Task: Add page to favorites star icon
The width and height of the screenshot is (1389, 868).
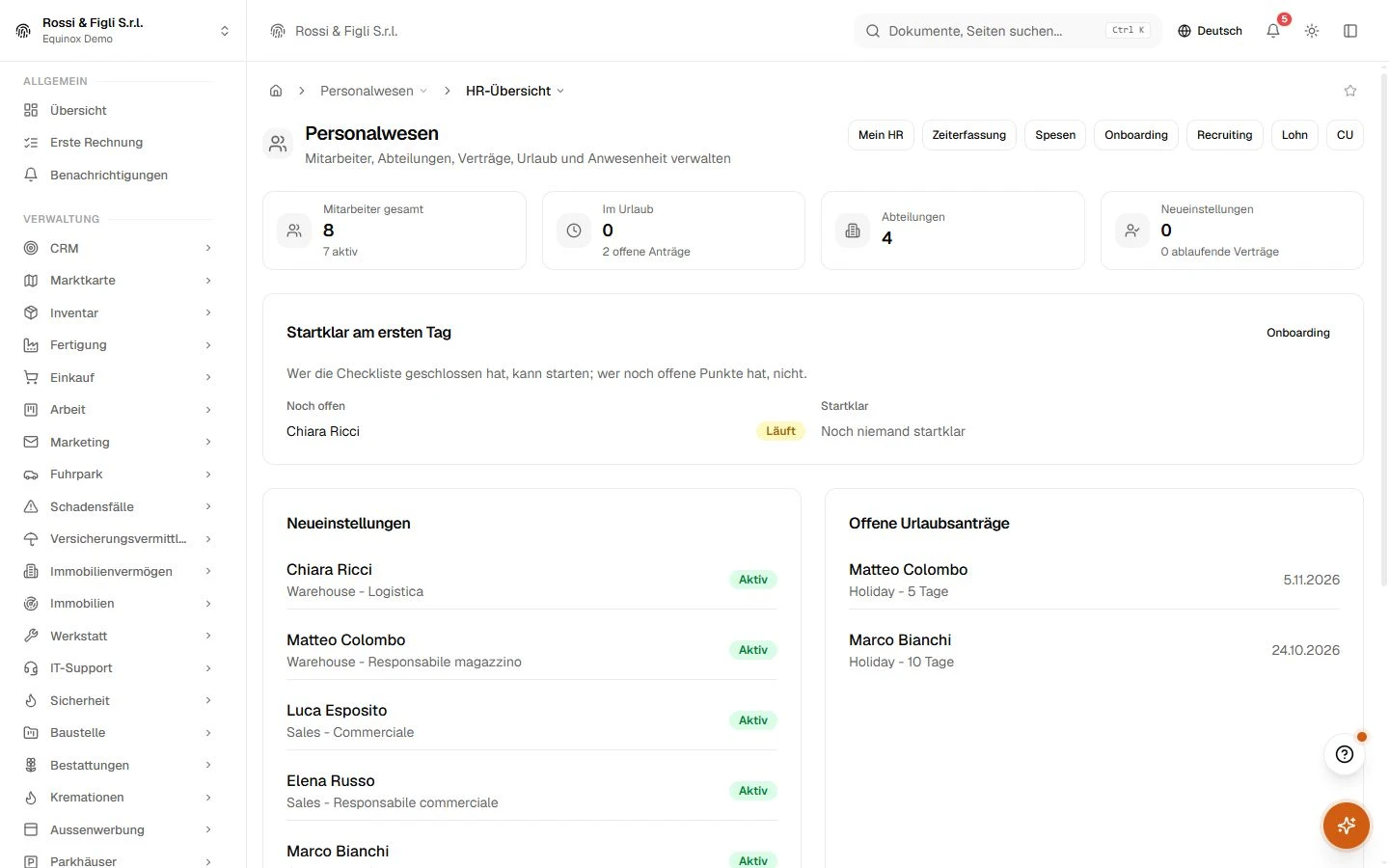Action: 1350,91
